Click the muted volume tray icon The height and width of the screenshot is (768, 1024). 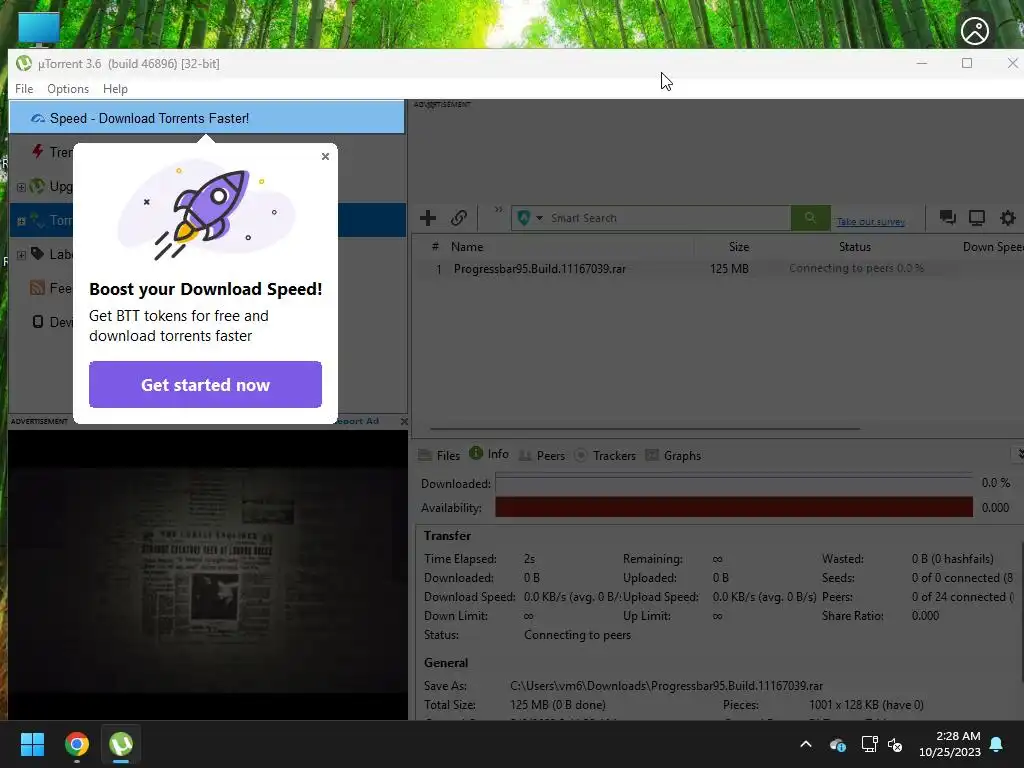coord(895,744)
